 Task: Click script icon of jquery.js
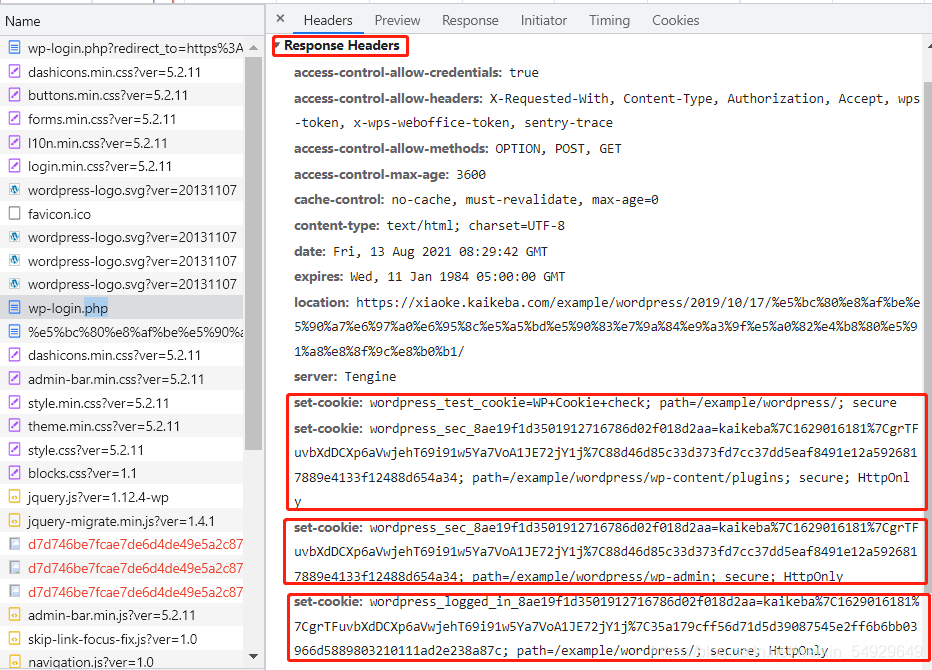tap(14, 496)
